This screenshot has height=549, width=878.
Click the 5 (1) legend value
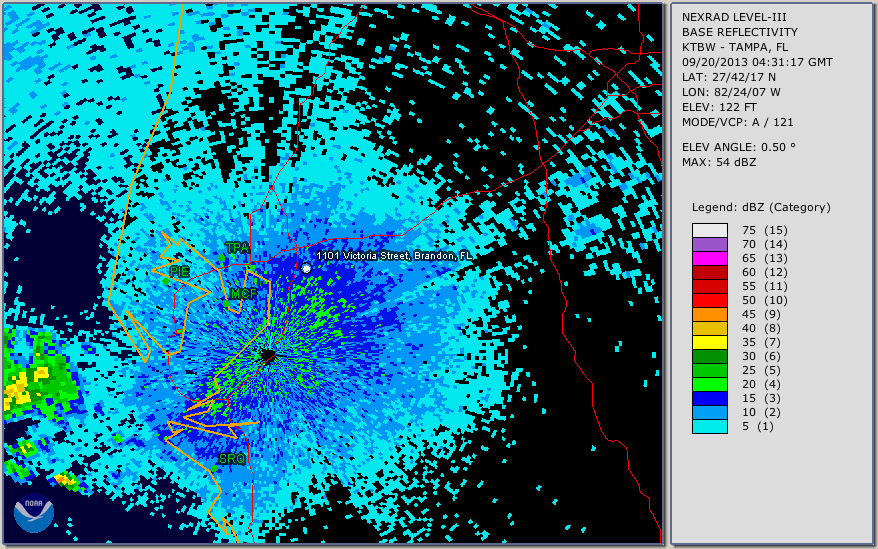[758, 426]
